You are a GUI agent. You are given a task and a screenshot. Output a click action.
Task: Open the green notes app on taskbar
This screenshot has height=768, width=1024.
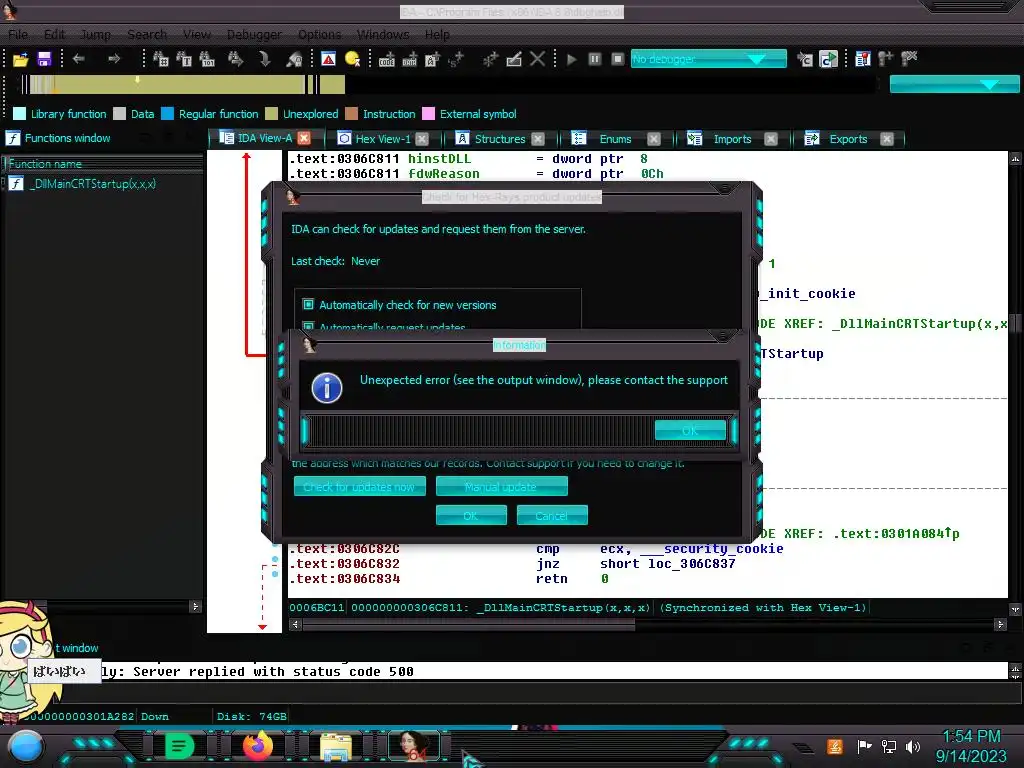coord(179,746)
